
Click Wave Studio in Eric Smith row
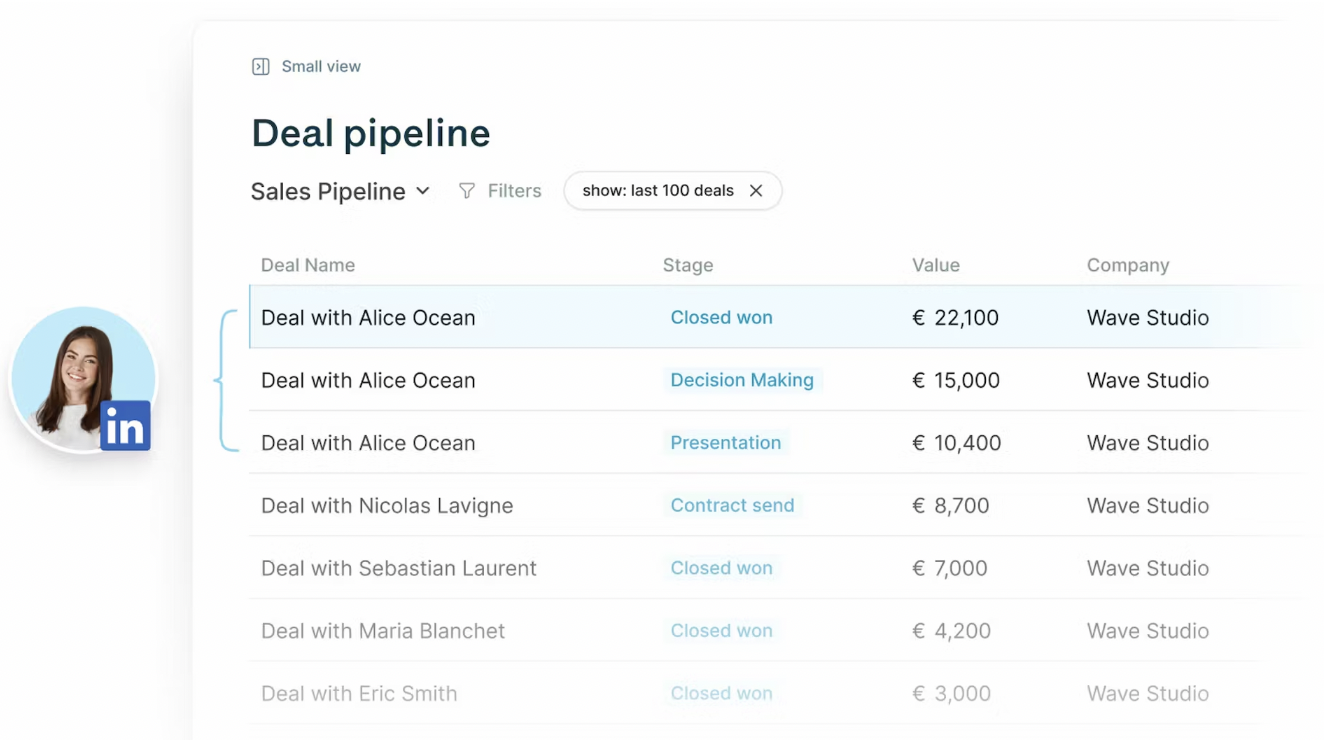click(x=1148, y=694)
